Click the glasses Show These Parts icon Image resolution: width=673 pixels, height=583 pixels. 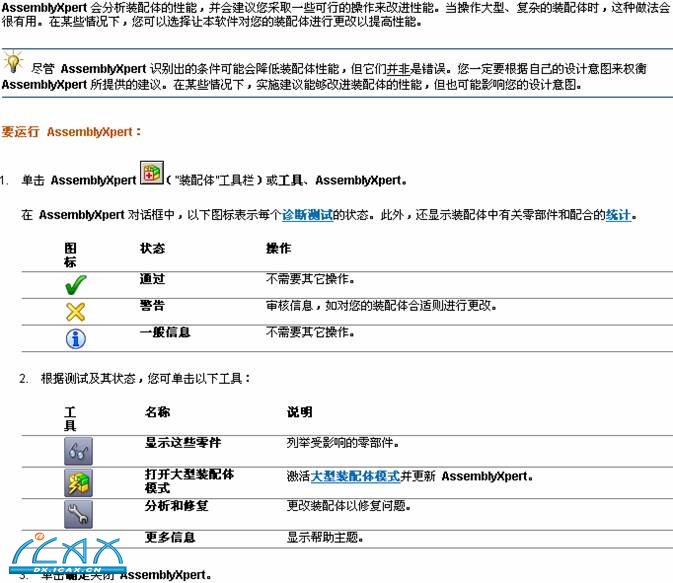pos(78,452)
